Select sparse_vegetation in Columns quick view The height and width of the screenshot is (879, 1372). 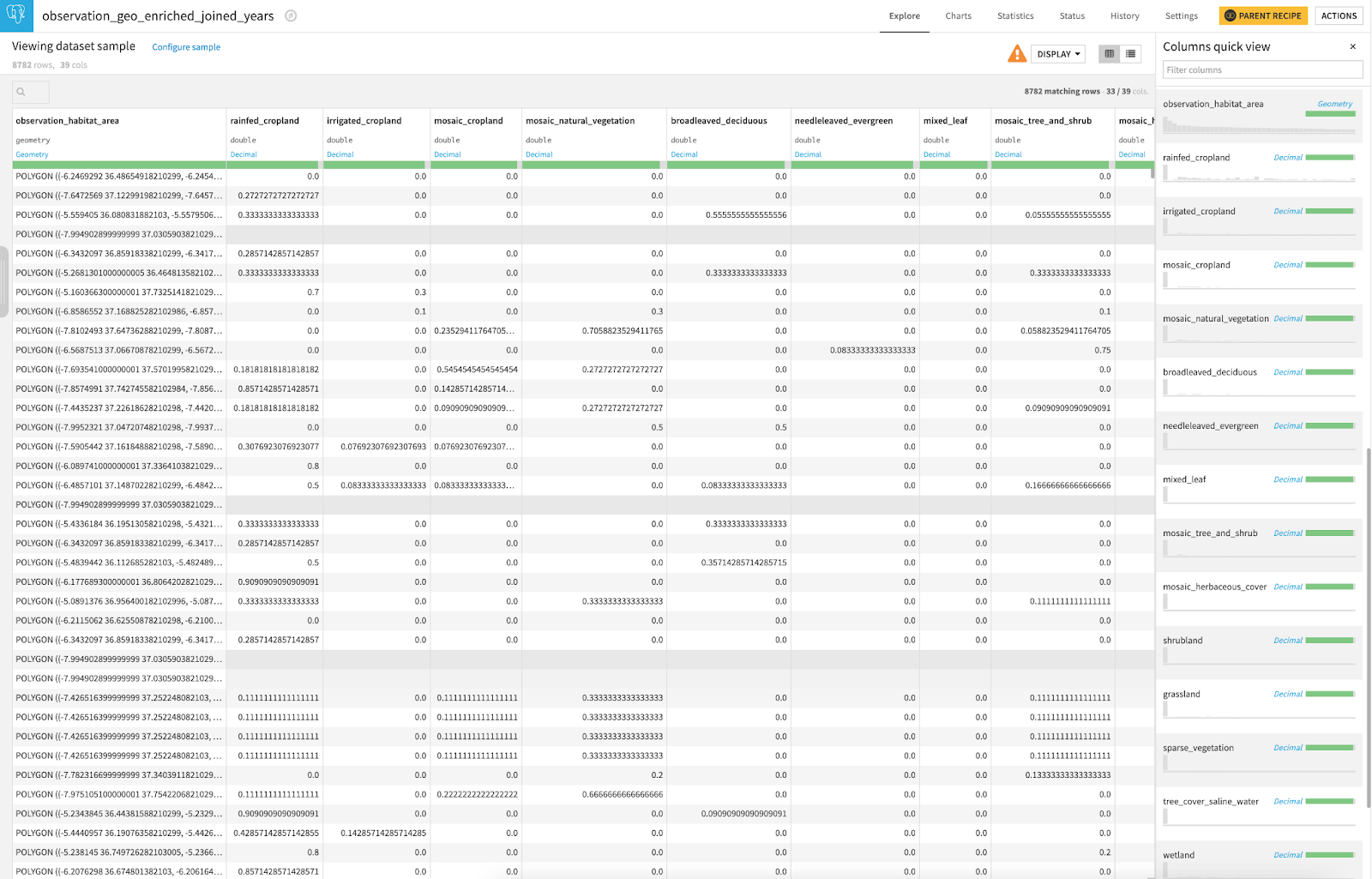click(1198, 748)
